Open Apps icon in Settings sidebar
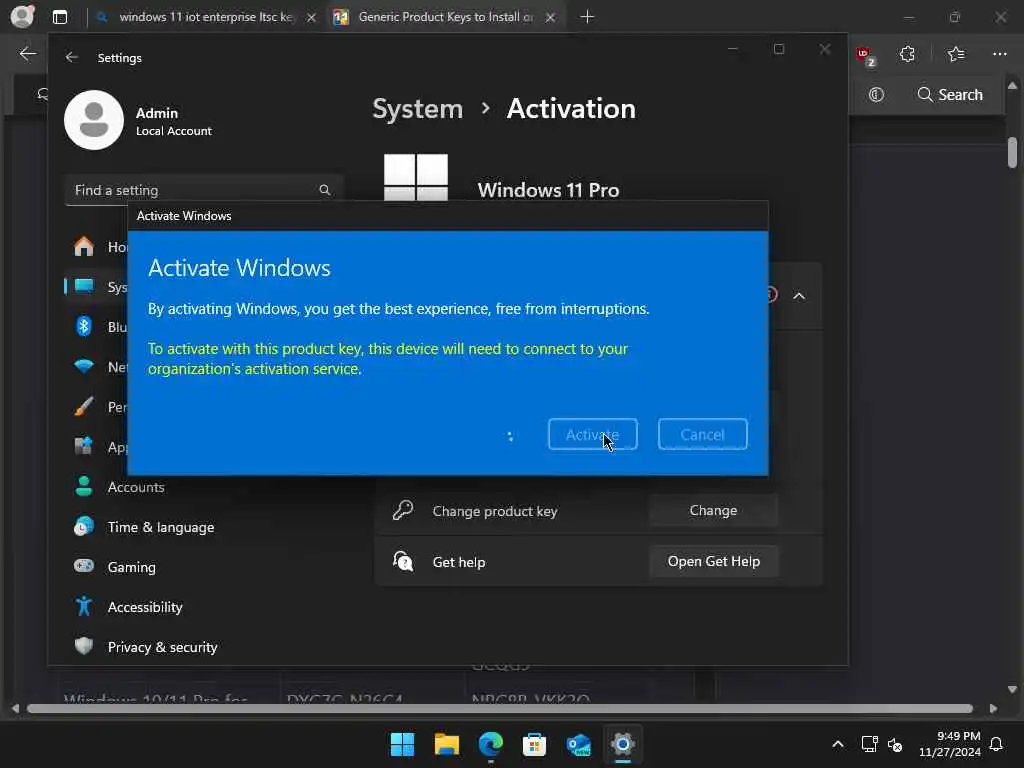This screenshot has height=768, width=1024. tap(84, 447)
